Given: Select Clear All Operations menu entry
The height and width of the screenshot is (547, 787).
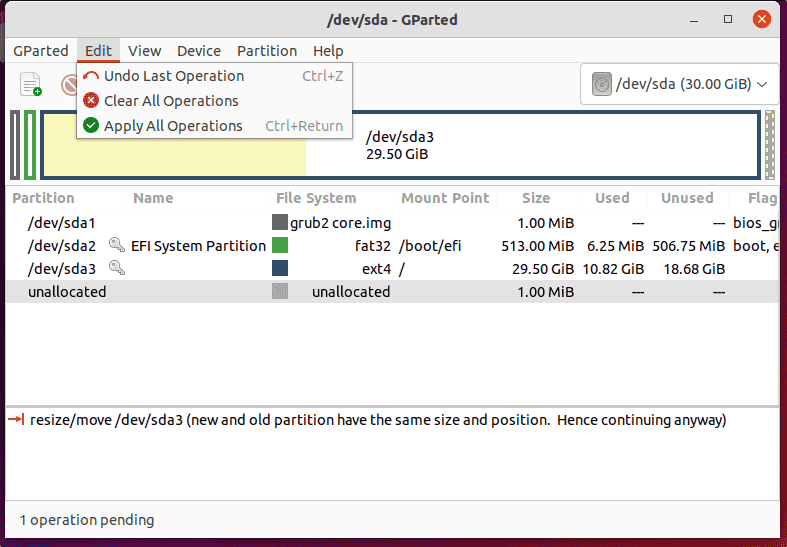Looking at the screenshot, I should tap(170, 101).
